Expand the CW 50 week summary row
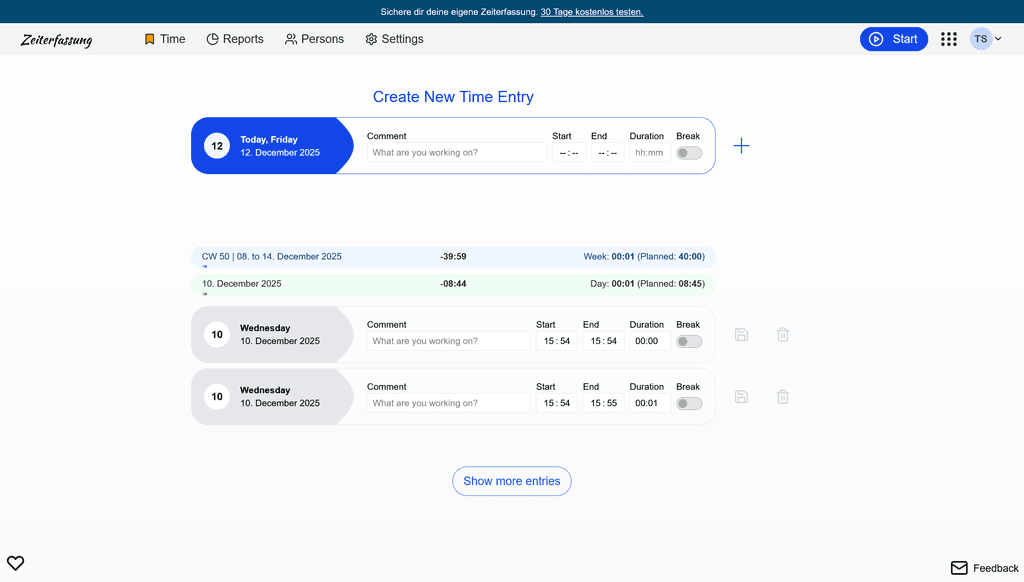The width and height of the screenshot is (1024, 582). [205, 267]
